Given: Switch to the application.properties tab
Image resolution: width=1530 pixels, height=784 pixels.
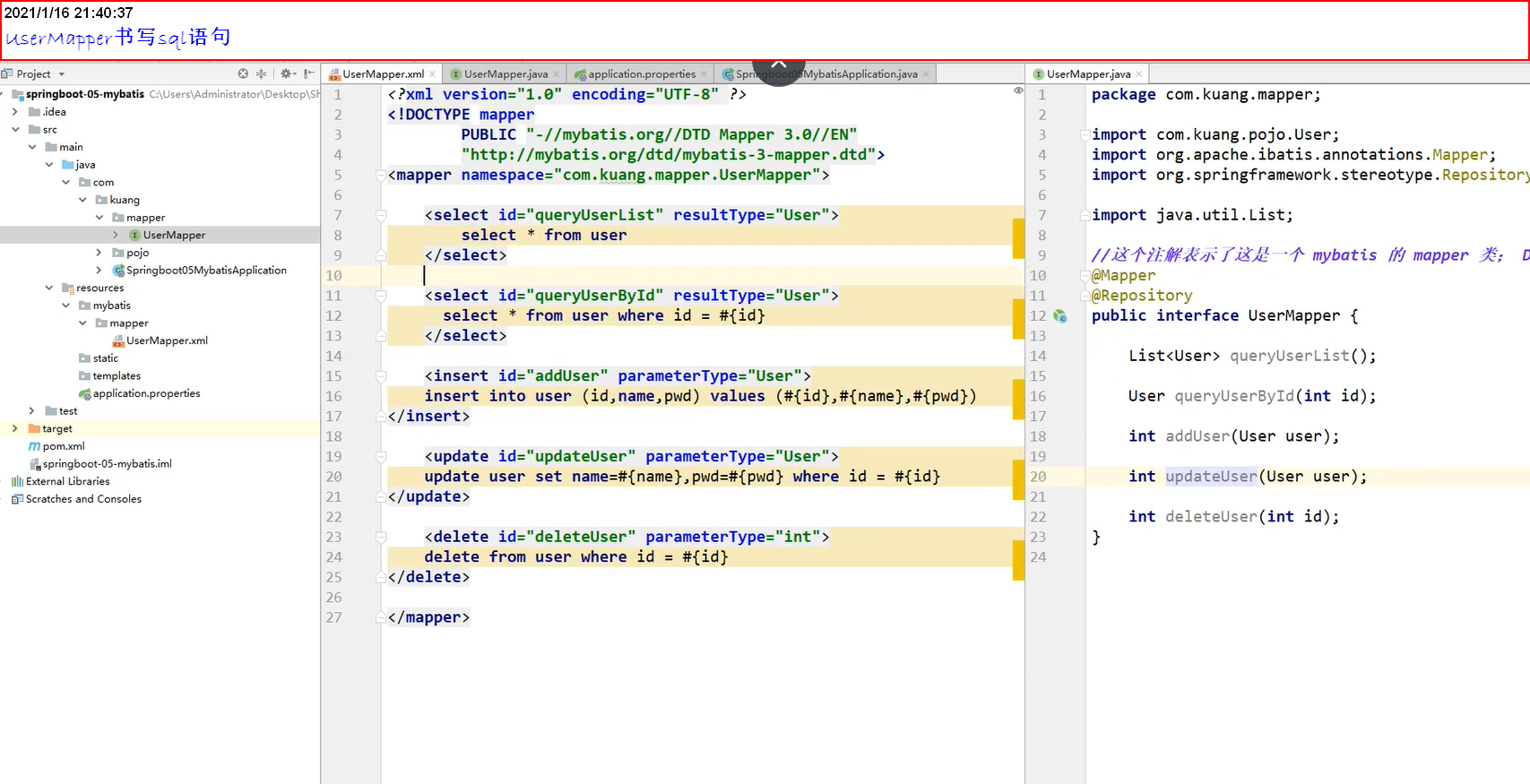Looking at the screenshot, I should pyautogui.click(x=642, y=74).
